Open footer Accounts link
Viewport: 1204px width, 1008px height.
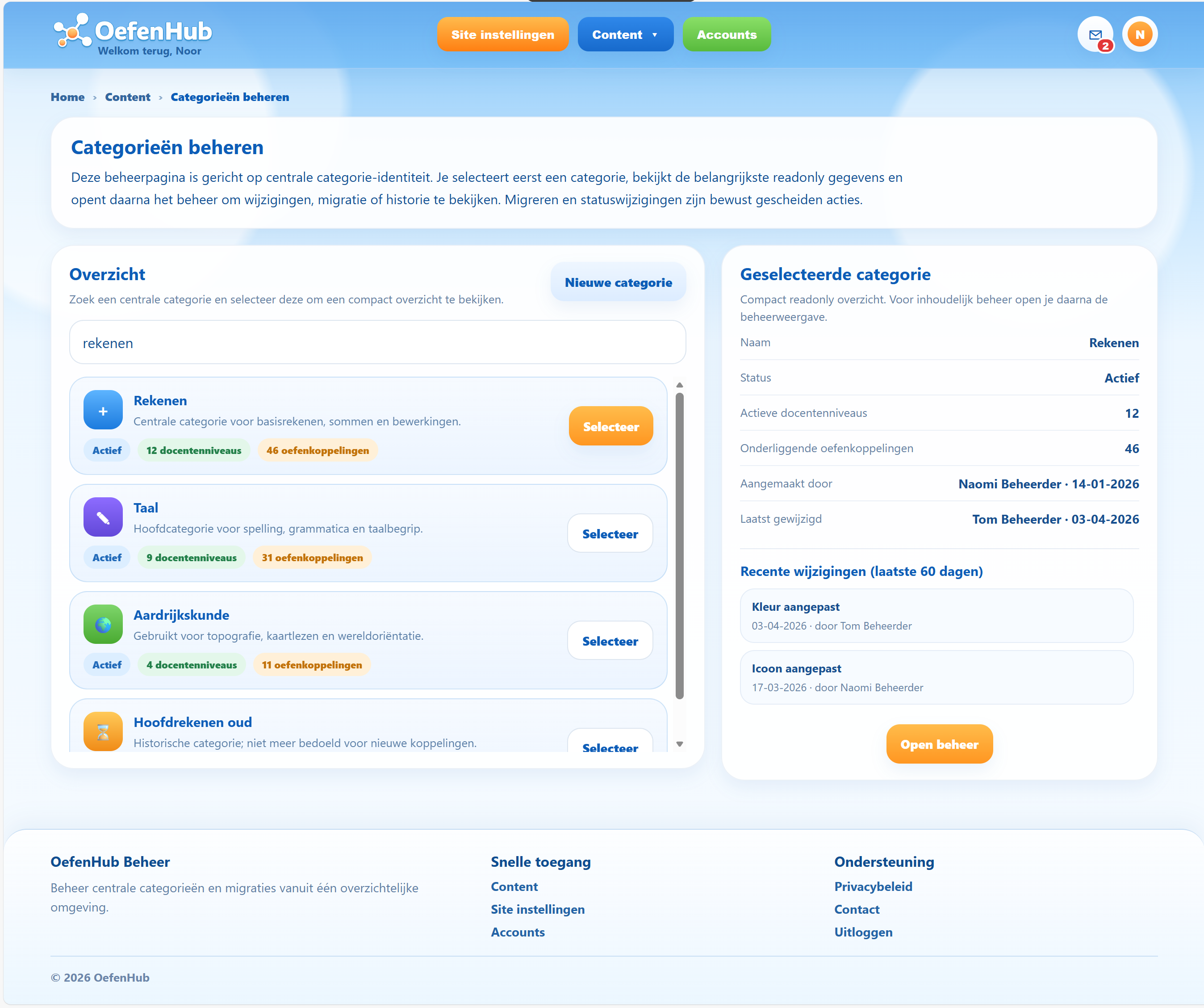(x=518, y=933)
